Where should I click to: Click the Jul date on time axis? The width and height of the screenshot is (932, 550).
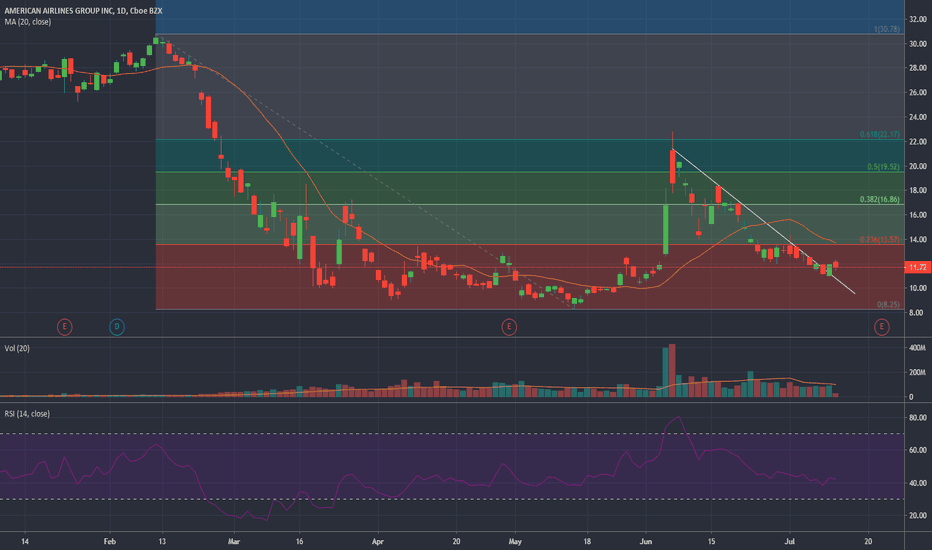click(x=790, y=542)
